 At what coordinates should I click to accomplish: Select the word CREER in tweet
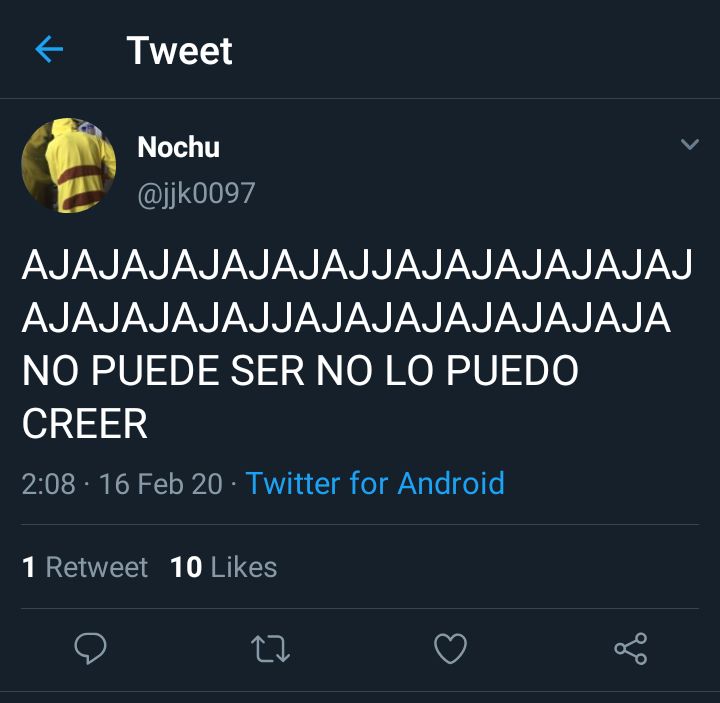(84, 423)
